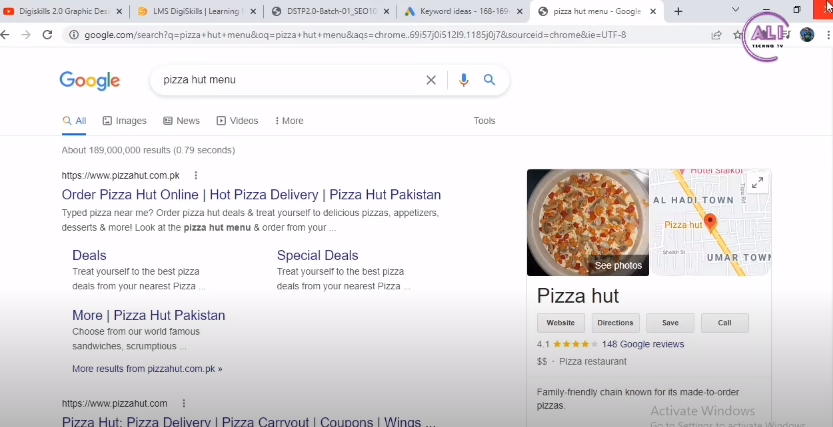
Task: Click the Pizza restaurant category text
Action: tap(593, 362)
